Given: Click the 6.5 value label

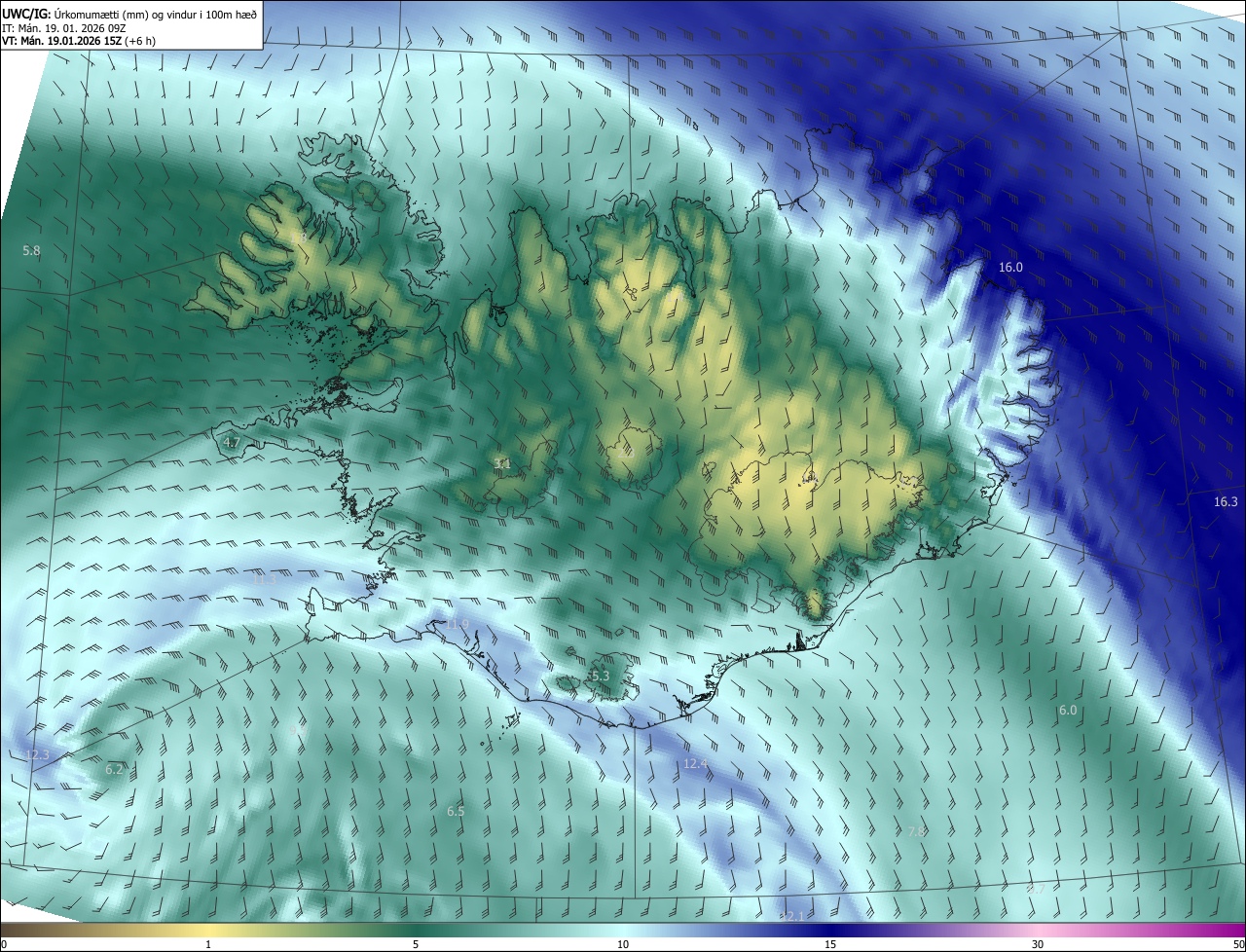Looking at the screenshot, I should 456,812.
